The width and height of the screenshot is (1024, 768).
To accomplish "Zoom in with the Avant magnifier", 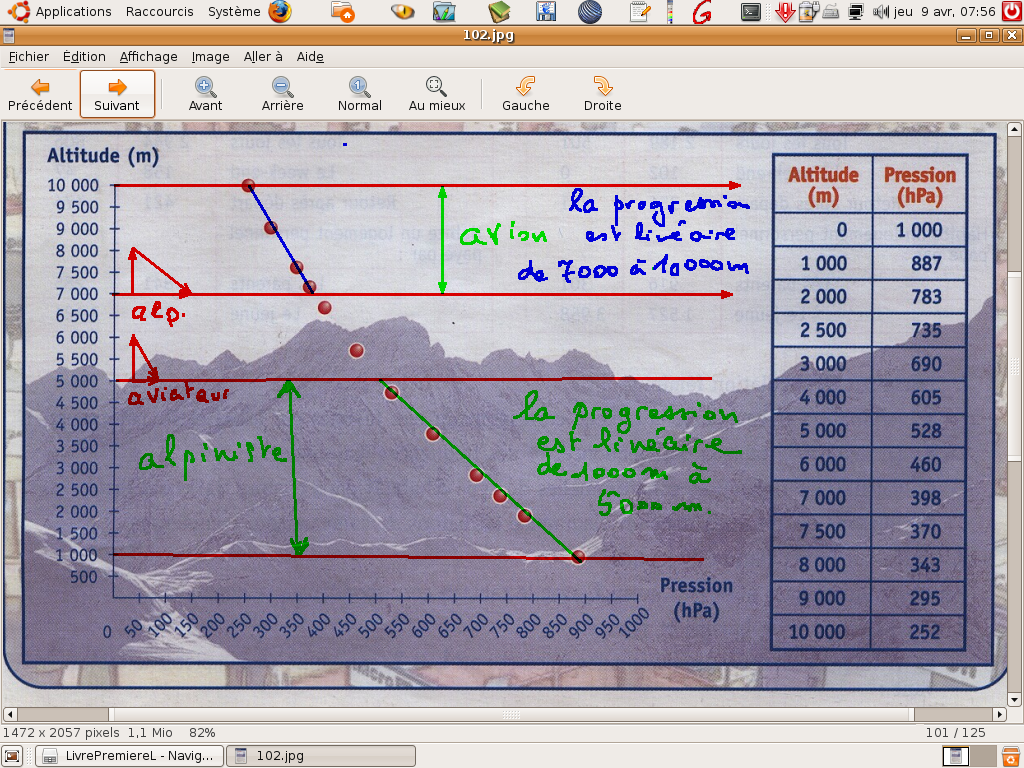I will [205, 87].
